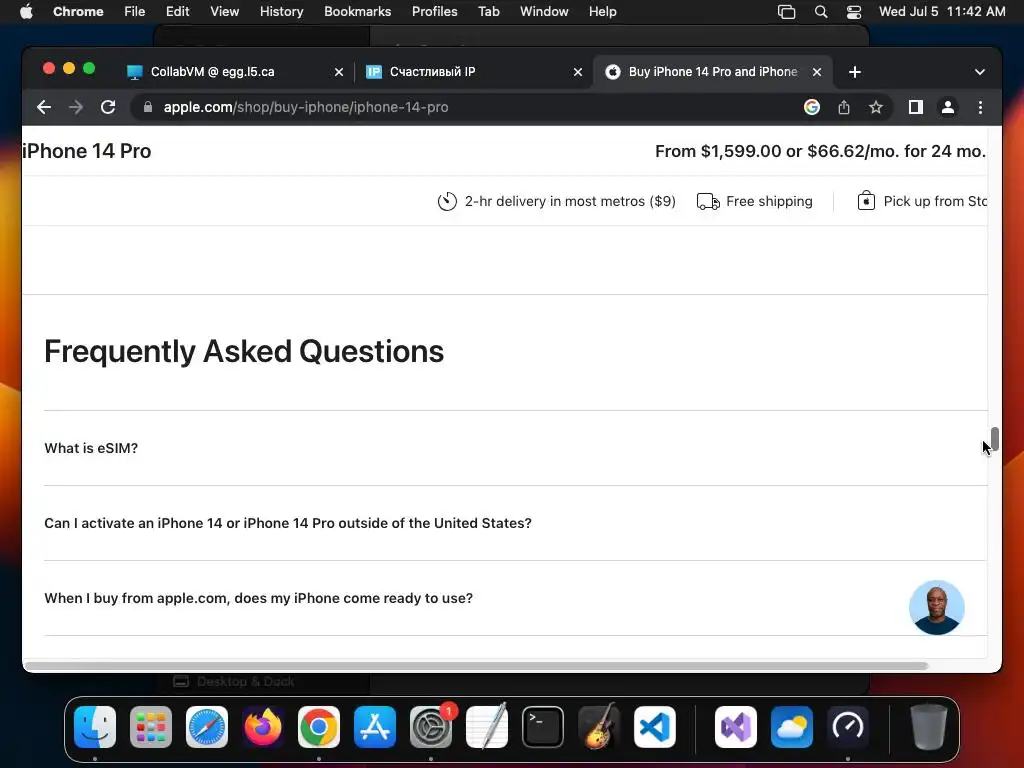Open the Bookmarks menu

357,12
